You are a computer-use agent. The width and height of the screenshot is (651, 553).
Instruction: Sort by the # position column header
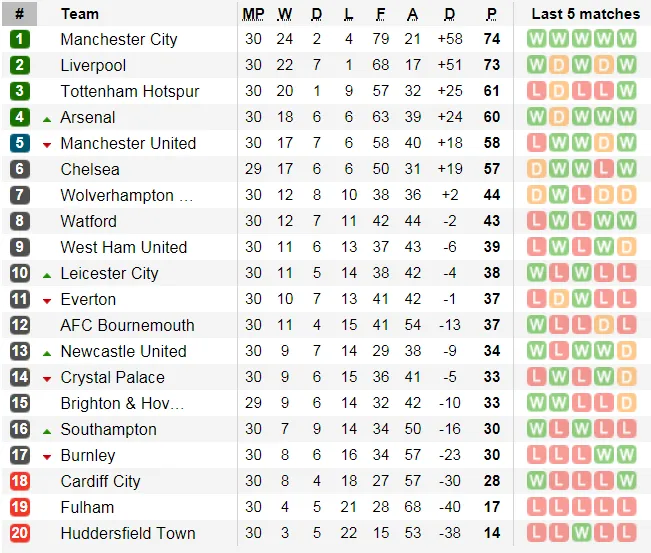(x=19, y=14)
